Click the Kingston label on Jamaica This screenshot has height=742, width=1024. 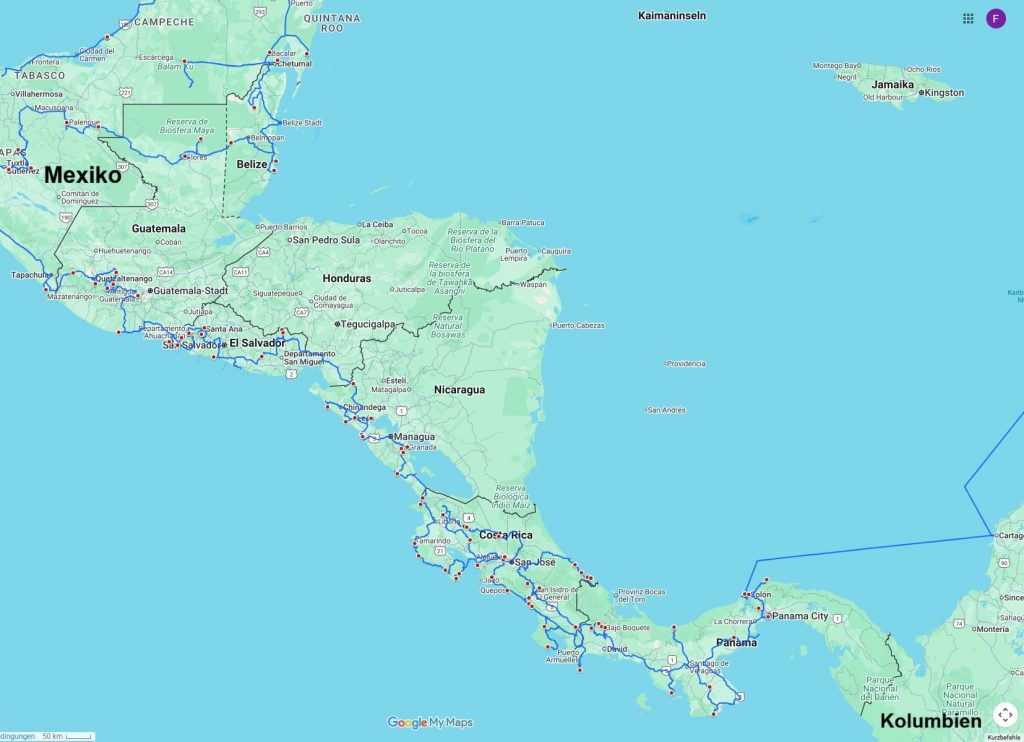(x=944, y=93)
